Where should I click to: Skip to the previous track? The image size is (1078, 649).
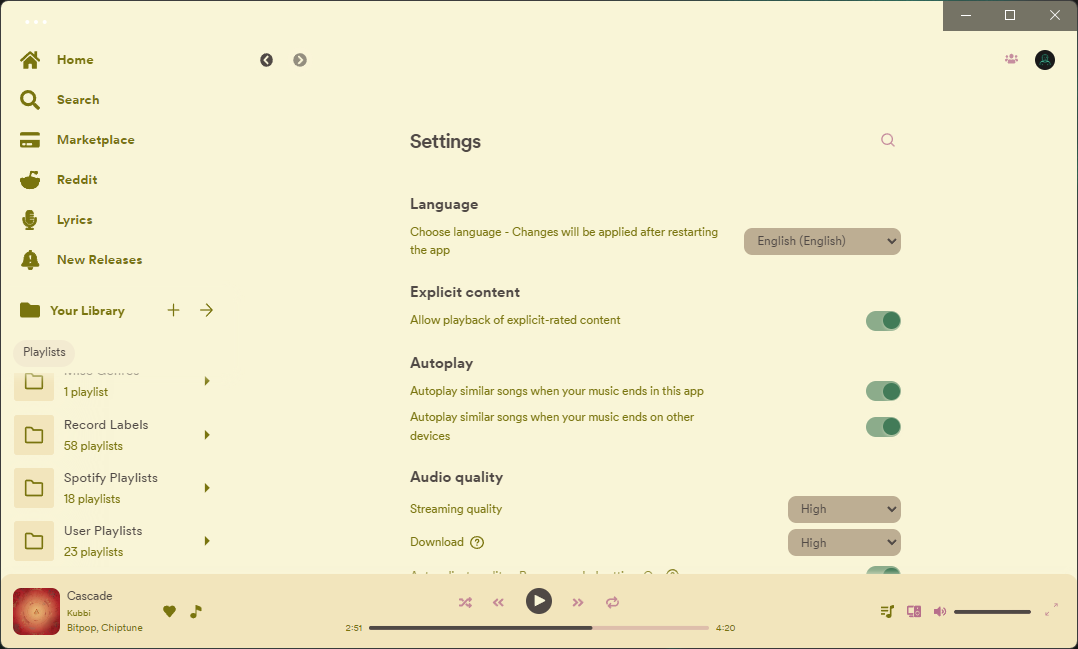[498, 602]
